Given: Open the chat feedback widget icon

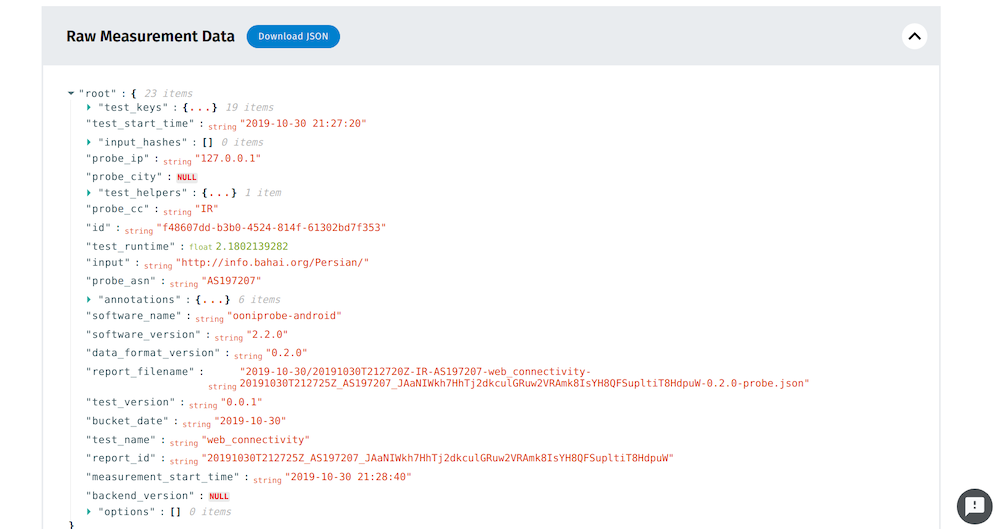Looking at the screenshot, I should 973,506.
